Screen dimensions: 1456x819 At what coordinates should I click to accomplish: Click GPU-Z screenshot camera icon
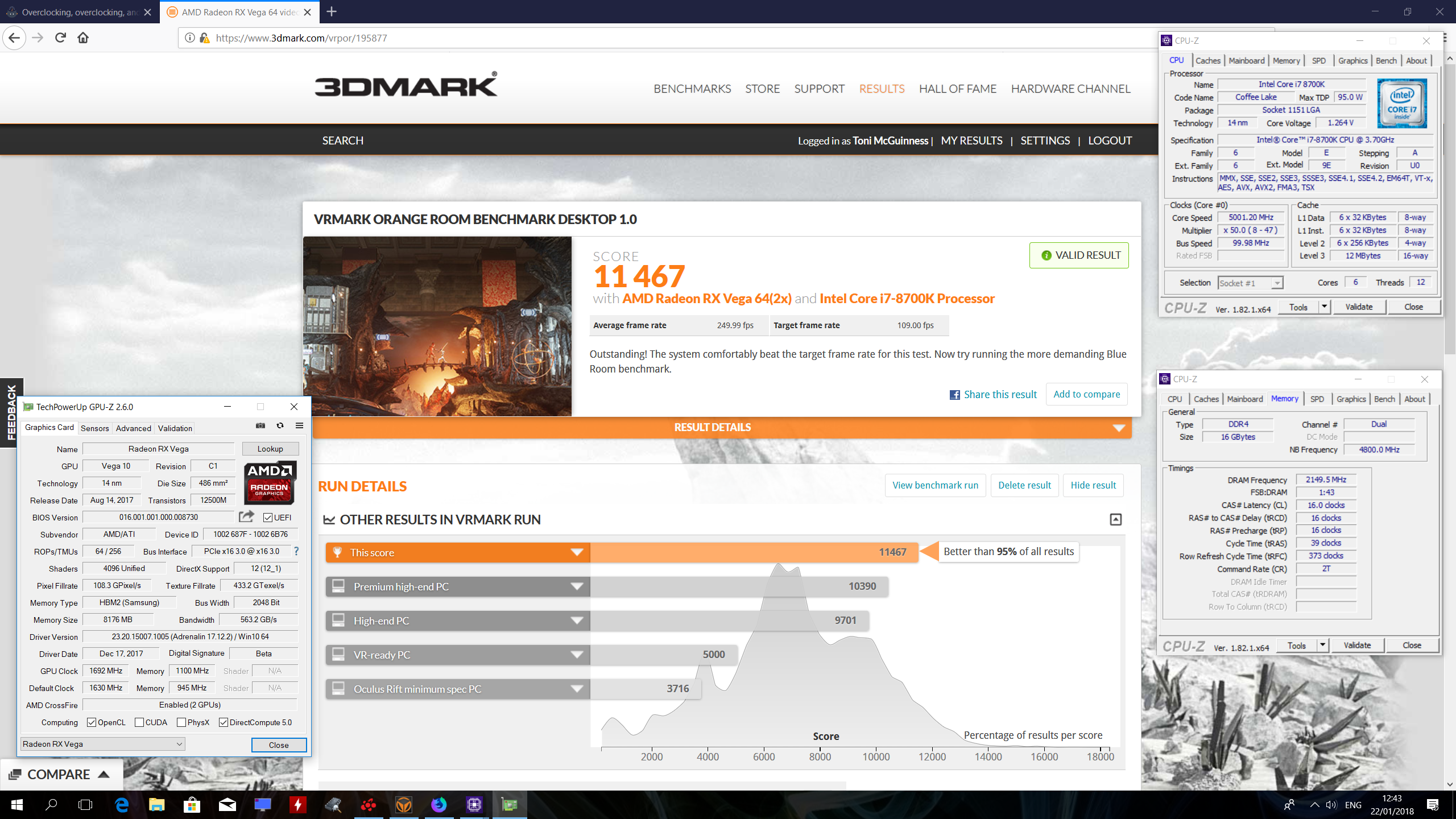pos(260,425)
